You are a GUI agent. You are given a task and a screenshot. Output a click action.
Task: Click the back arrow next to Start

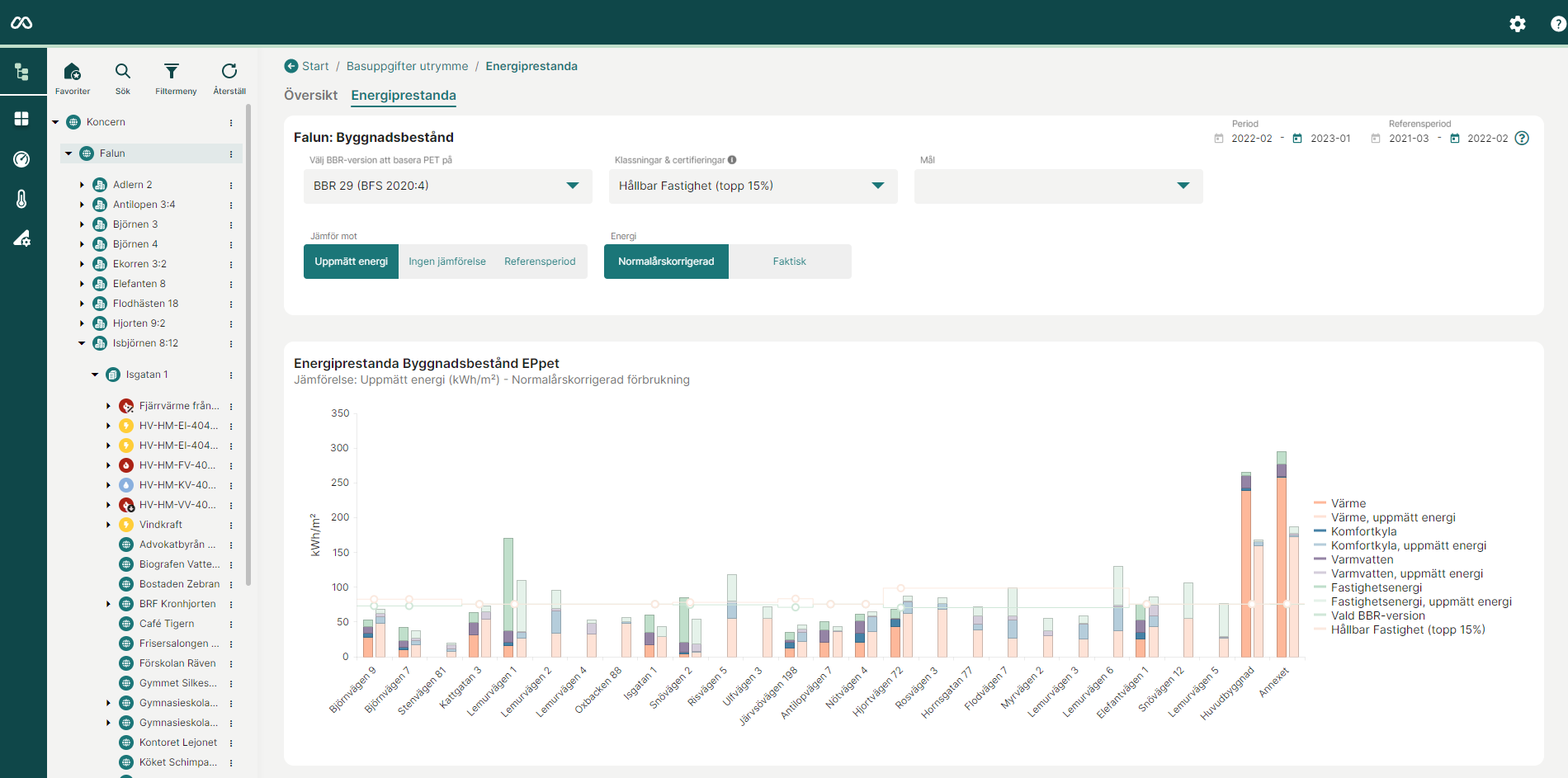[x=291, y=66]
